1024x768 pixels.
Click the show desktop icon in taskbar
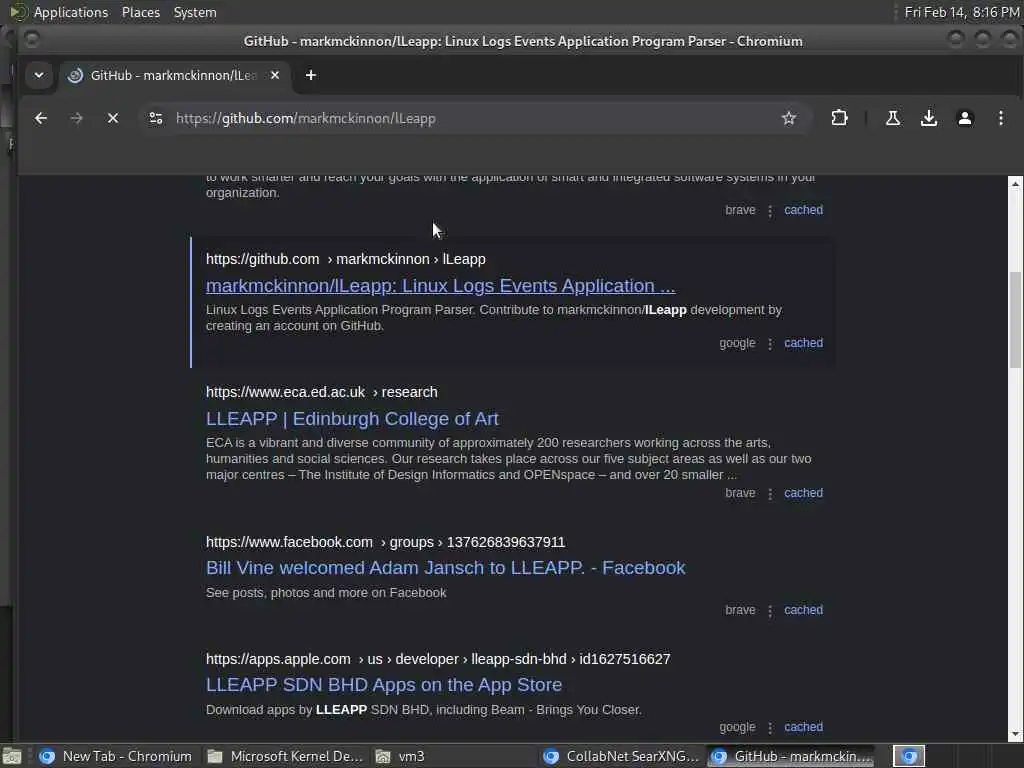coord(12,757)
